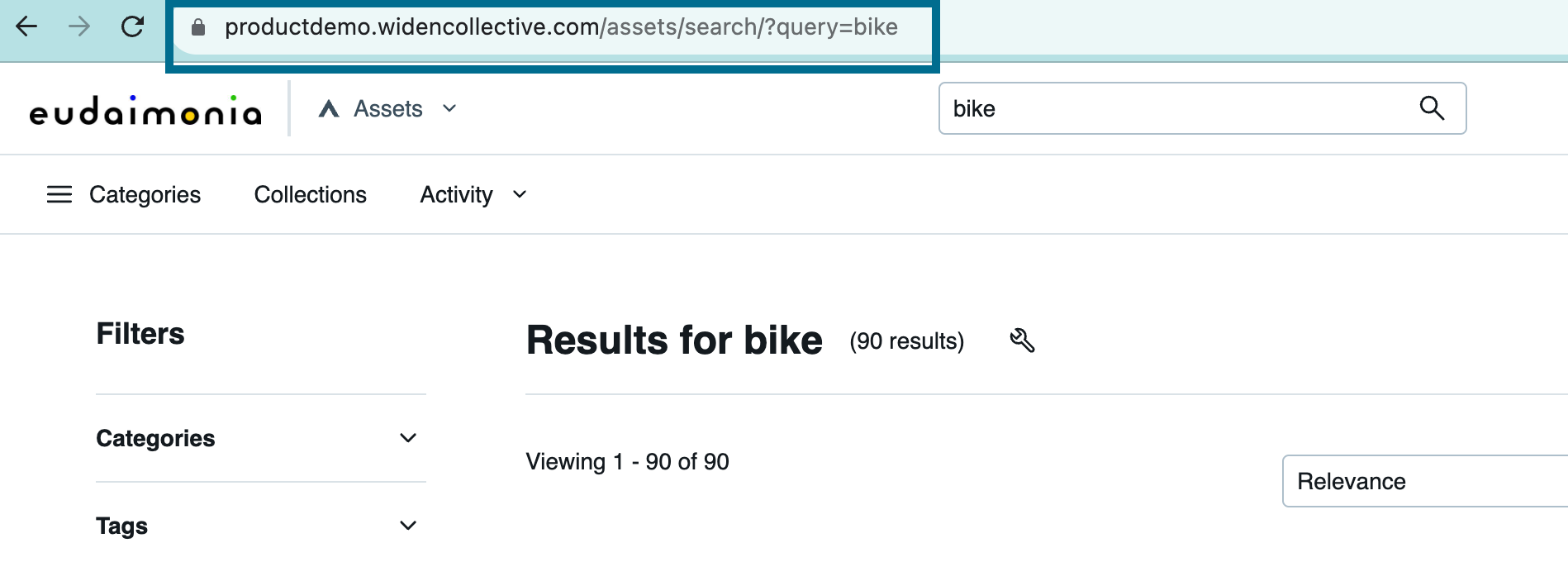Select the Categories menu item
1568x562 pixels.
click(145, 194)
